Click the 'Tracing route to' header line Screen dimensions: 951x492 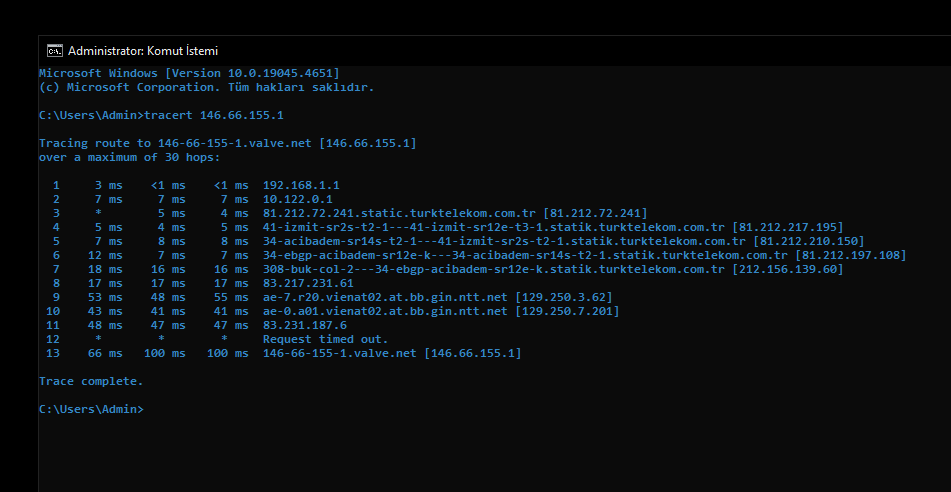[x=227, y=143]
